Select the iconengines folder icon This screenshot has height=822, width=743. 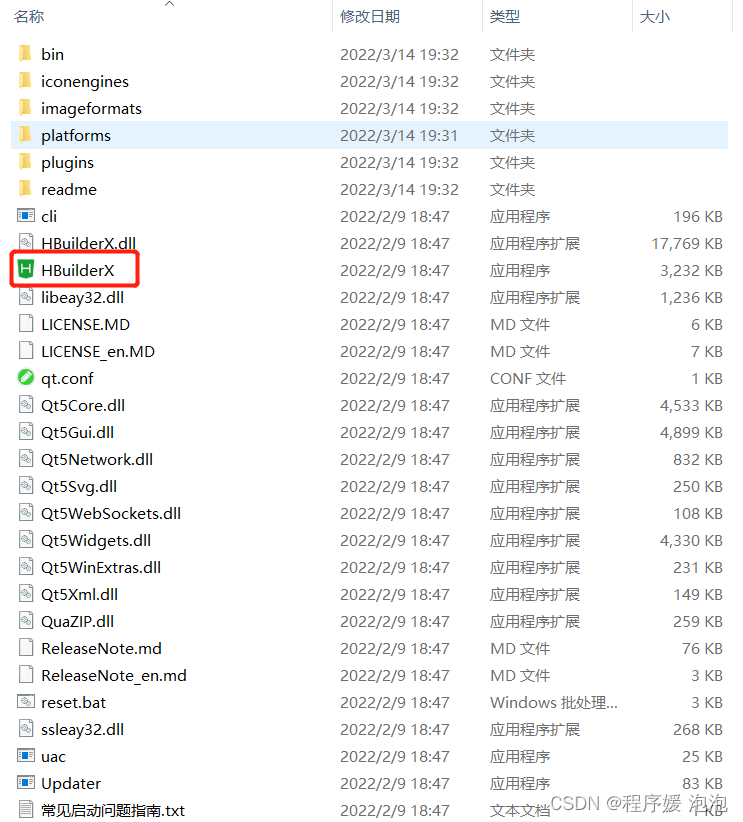pos(25,81)
